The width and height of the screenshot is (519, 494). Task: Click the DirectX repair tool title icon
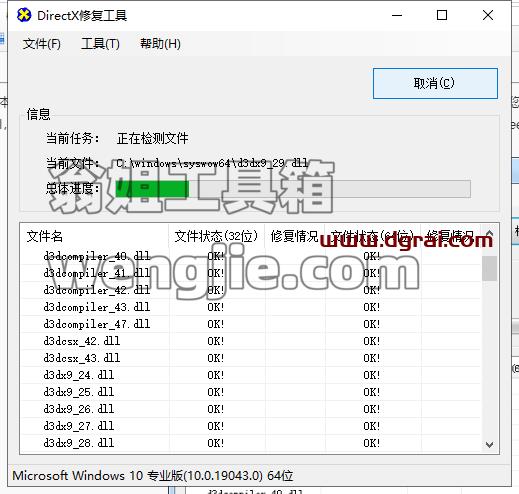pos(24,15)
